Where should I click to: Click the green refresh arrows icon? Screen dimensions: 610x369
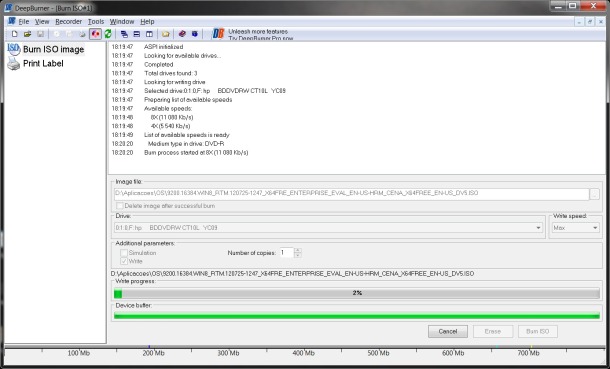tap(108, 34)
